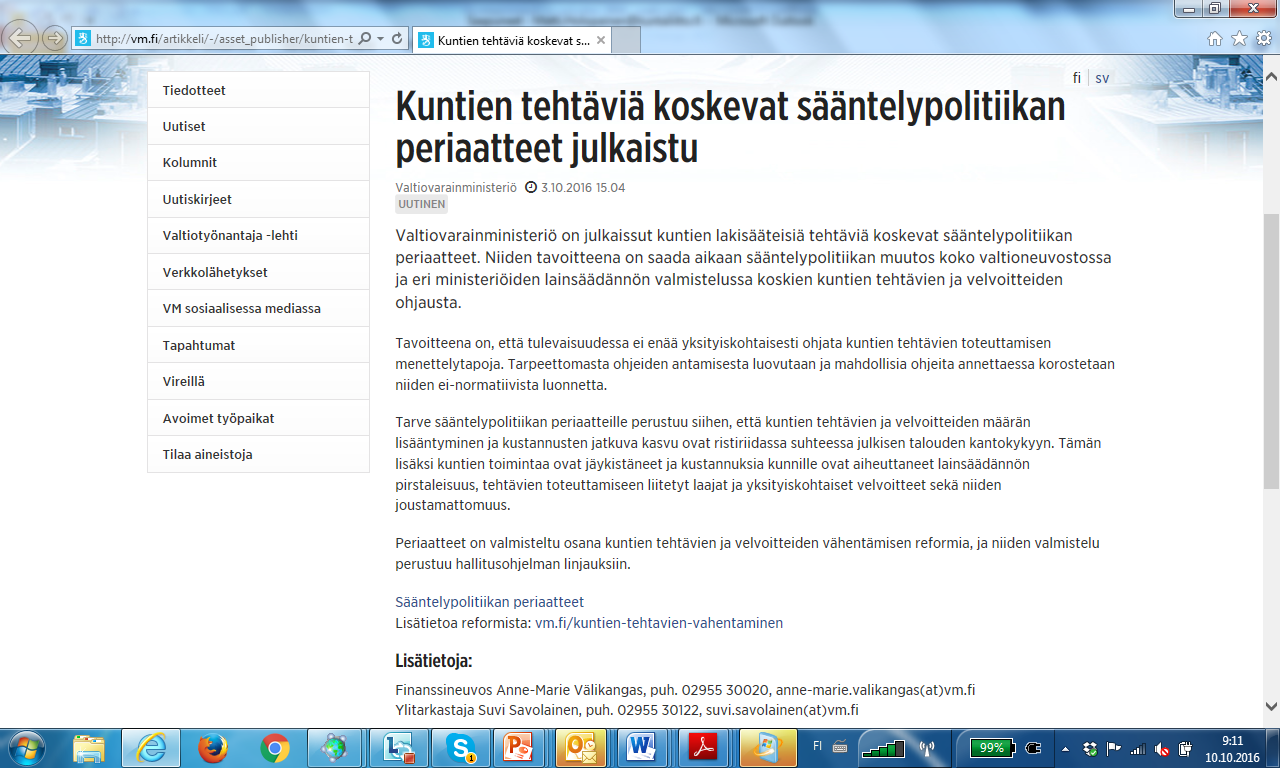Click the wireless antenna tray icon
The width and height of the screenshot is (1280, 768).
pos(926,748)
